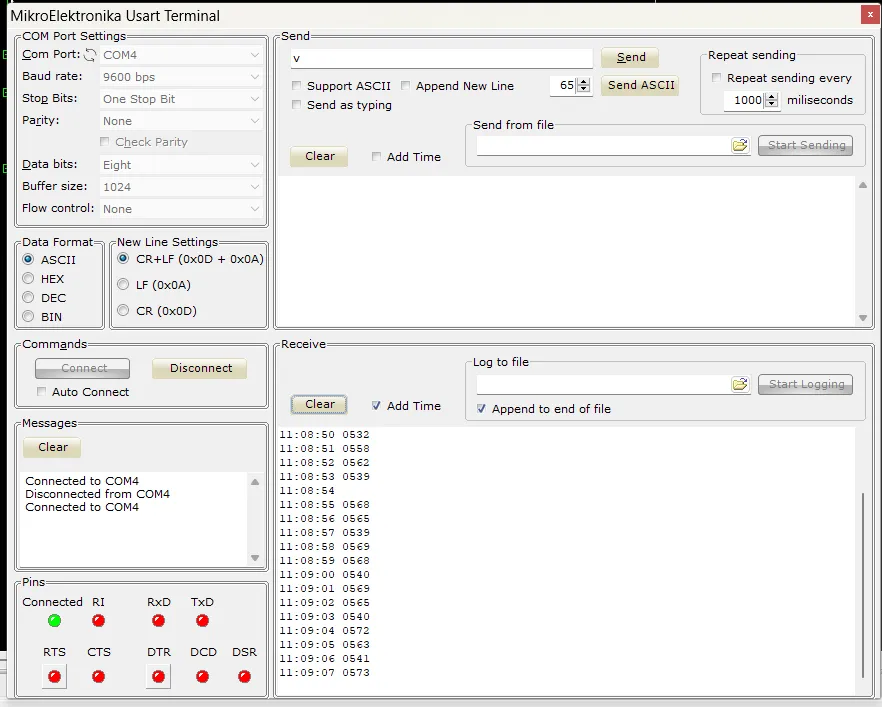Click the Log to file path field
882x707 pixels.
pyautogui.click(x=603, y=384)
